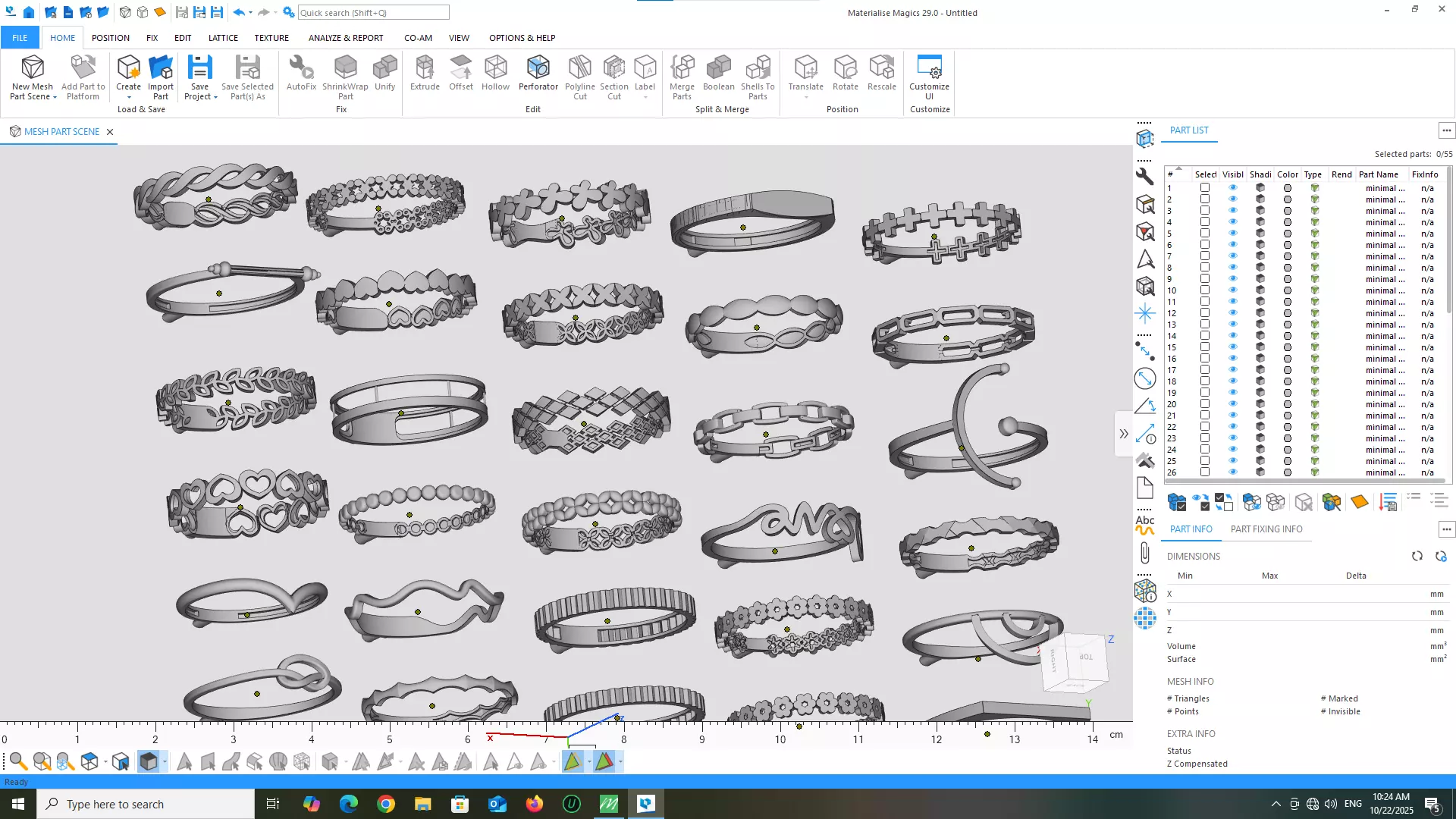
Task: Click the Unify tool icon
Action: [384, 67]
